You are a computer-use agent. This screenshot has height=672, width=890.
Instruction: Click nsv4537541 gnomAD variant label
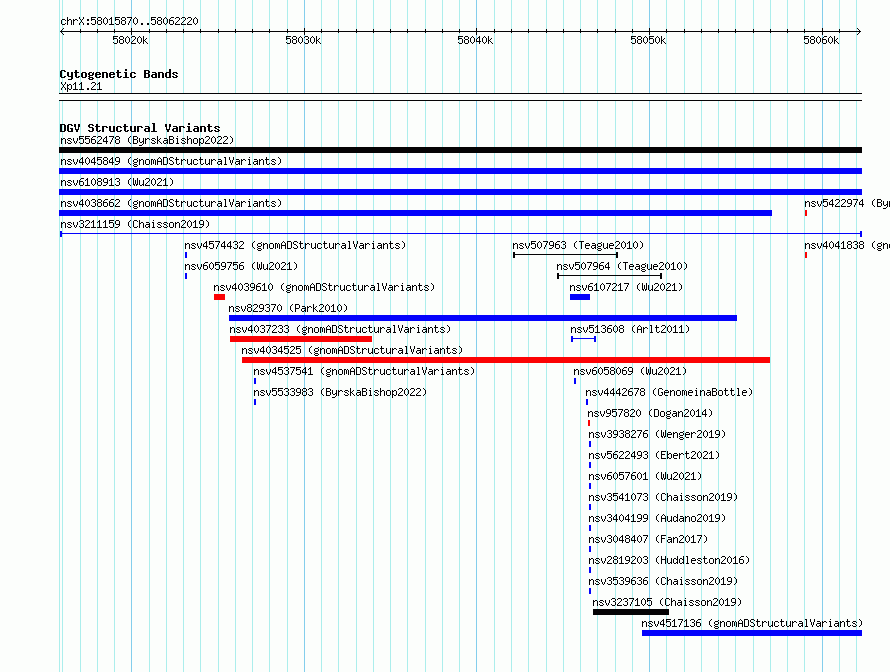pyautogui.click(x=364, y=371)
